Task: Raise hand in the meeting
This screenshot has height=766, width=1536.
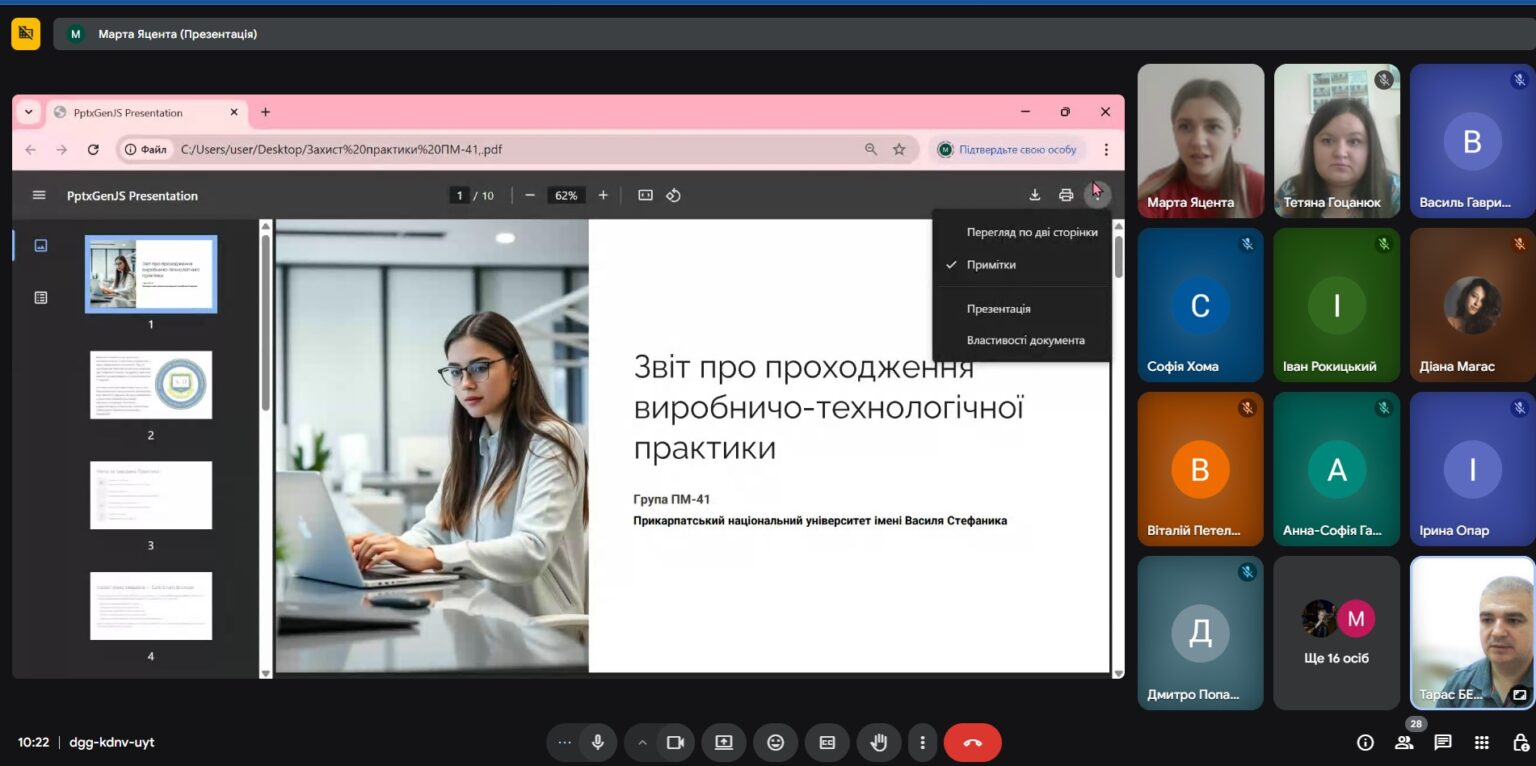Action: pos(879,742)
